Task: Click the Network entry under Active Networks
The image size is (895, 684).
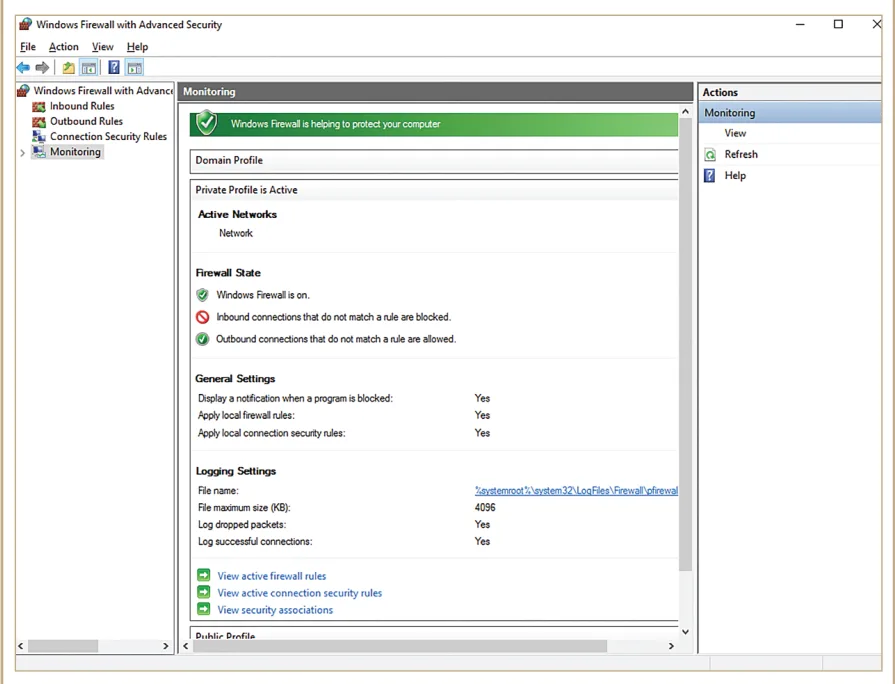Action: [236, 233]
